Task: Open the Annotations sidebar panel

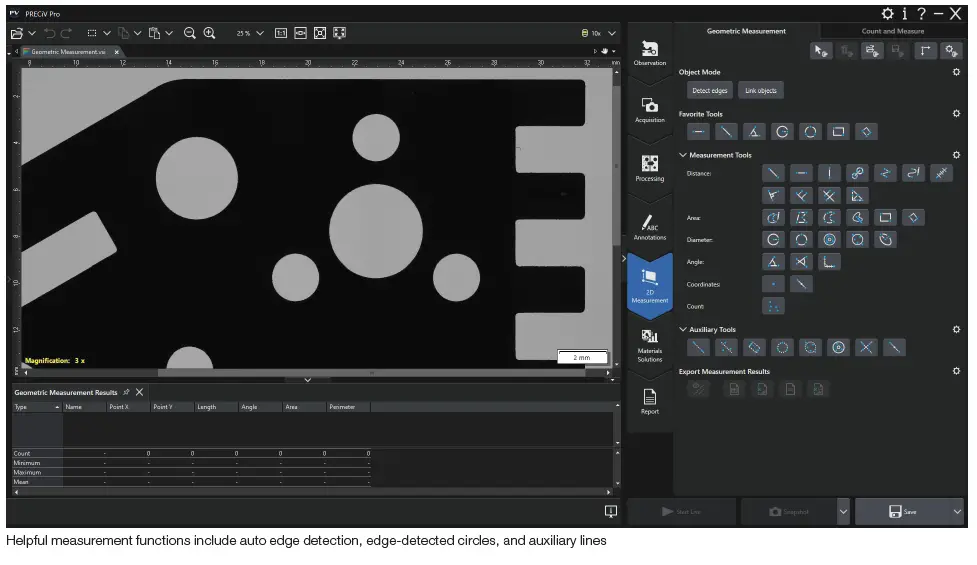Action: point(649,226)
